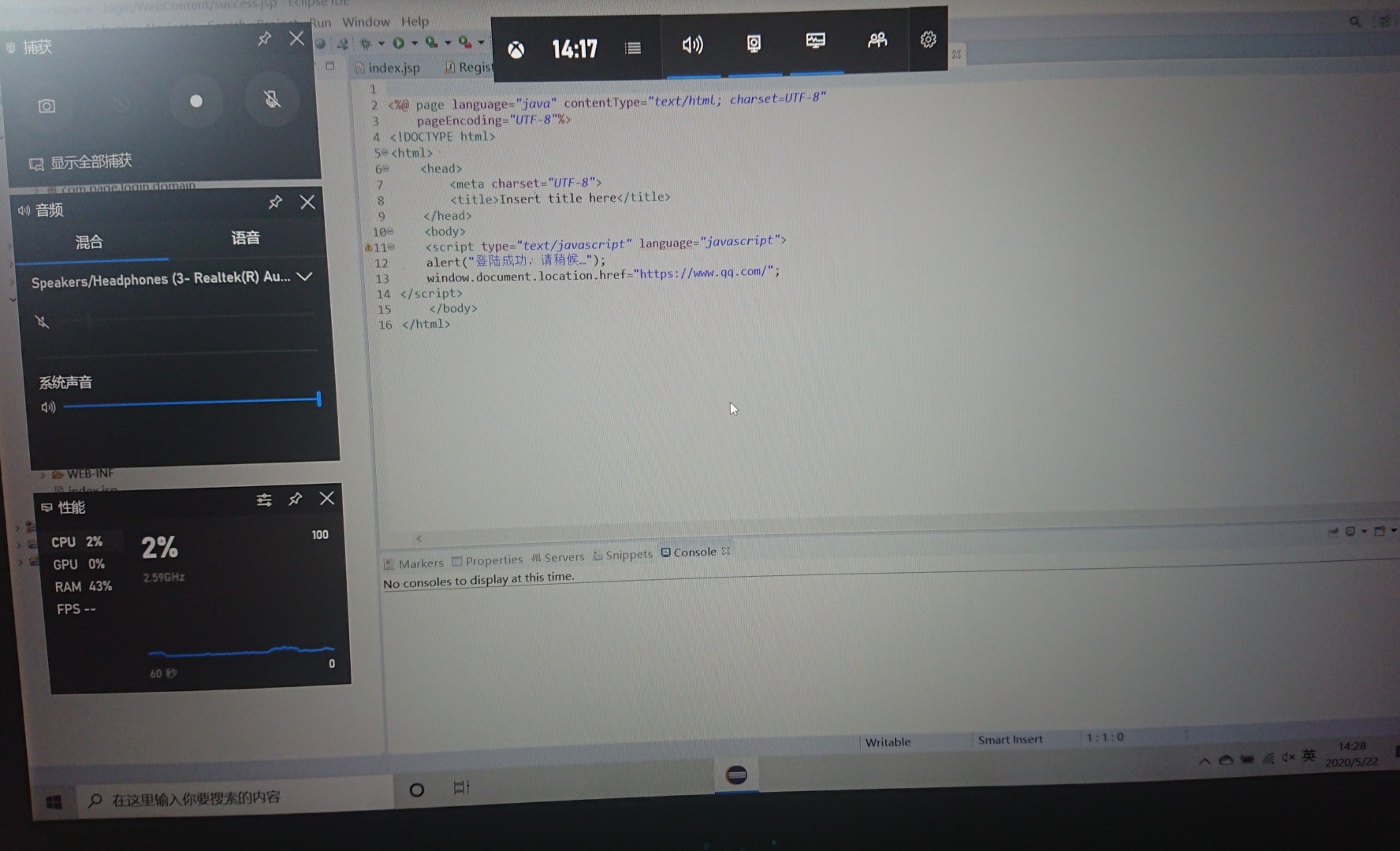Pin the 性能 performance widget
The image size is (1400, 851).
[x=295, y=499]
